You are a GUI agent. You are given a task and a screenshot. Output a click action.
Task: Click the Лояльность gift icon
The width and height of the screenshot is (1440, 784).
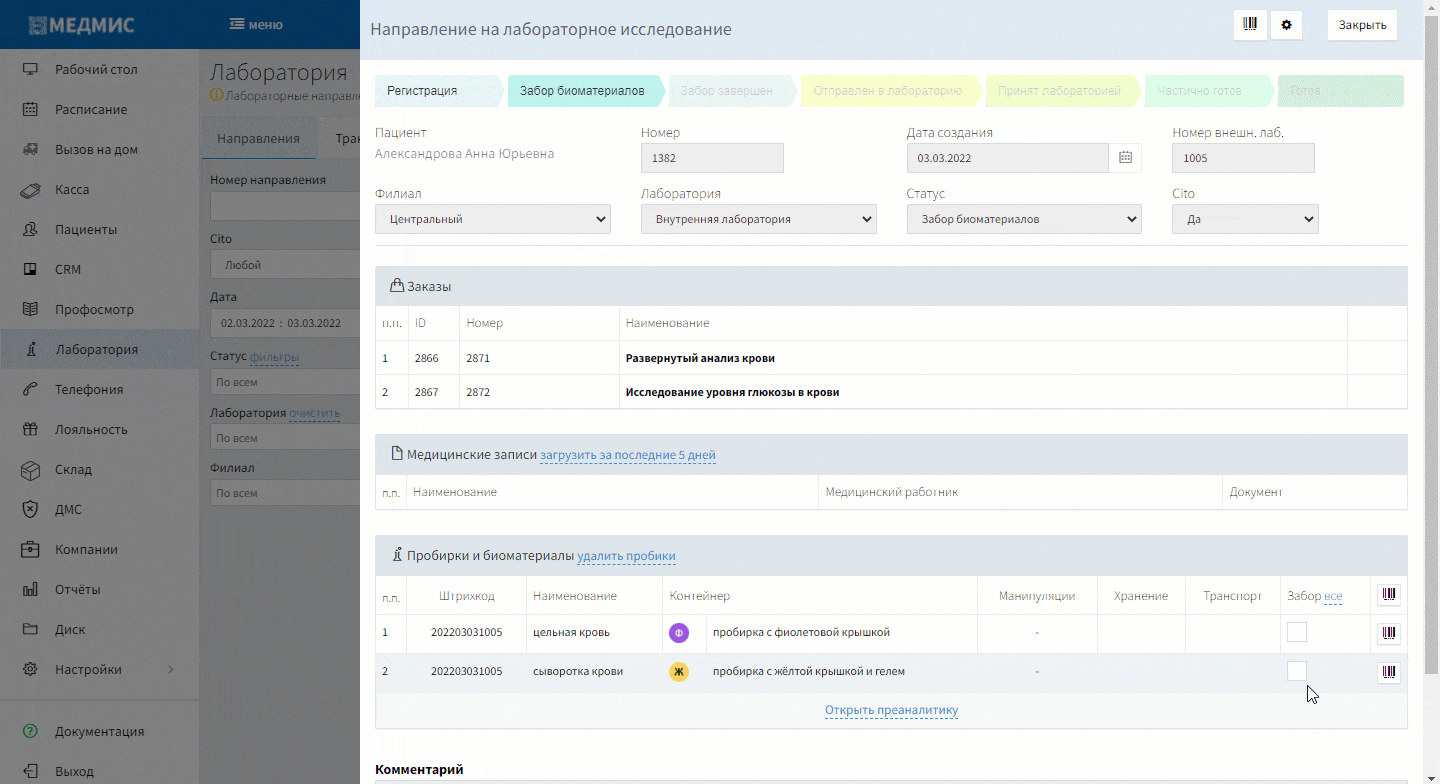point(30,430)
